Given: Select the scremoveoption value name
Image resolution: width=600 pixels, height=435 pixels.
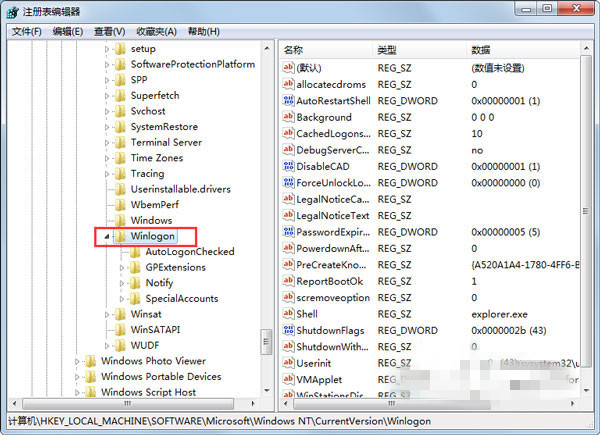Looking at the screenshot, I should click(333, 298).
